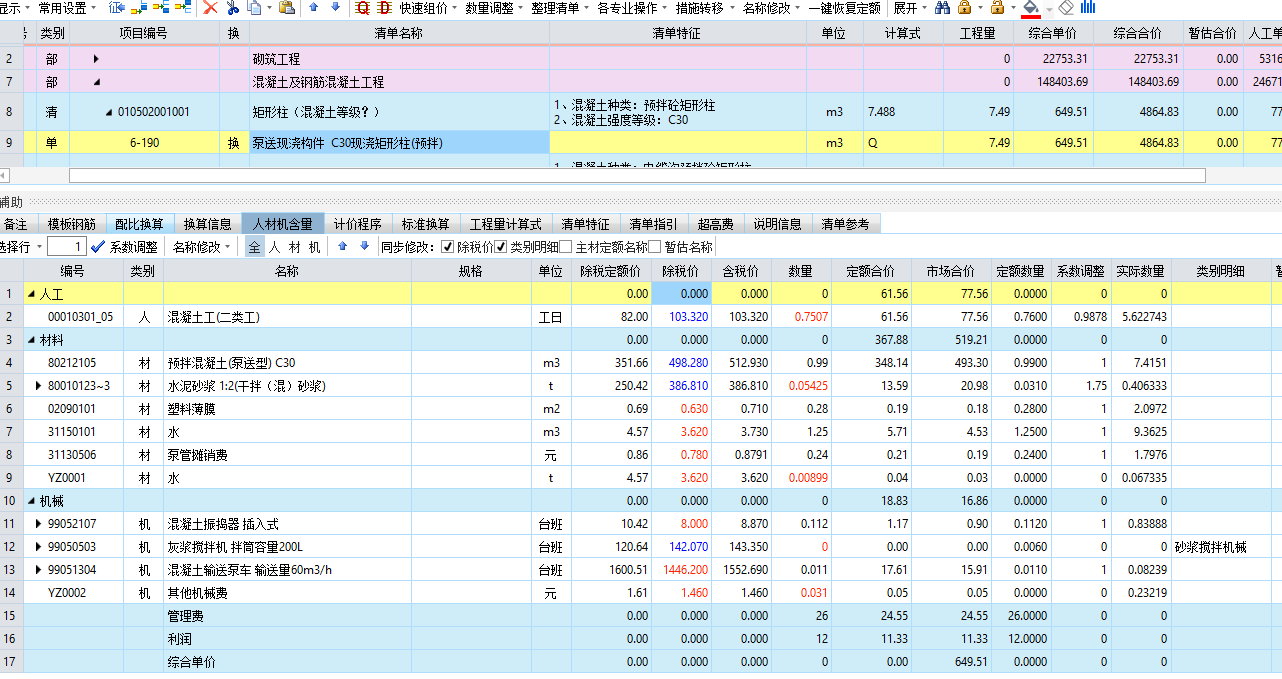Click the second yellow-blue tree icon
Image resolution: width=1282 pixels, height=679 pixels.
pyautogui.click(x=139, y=8)
